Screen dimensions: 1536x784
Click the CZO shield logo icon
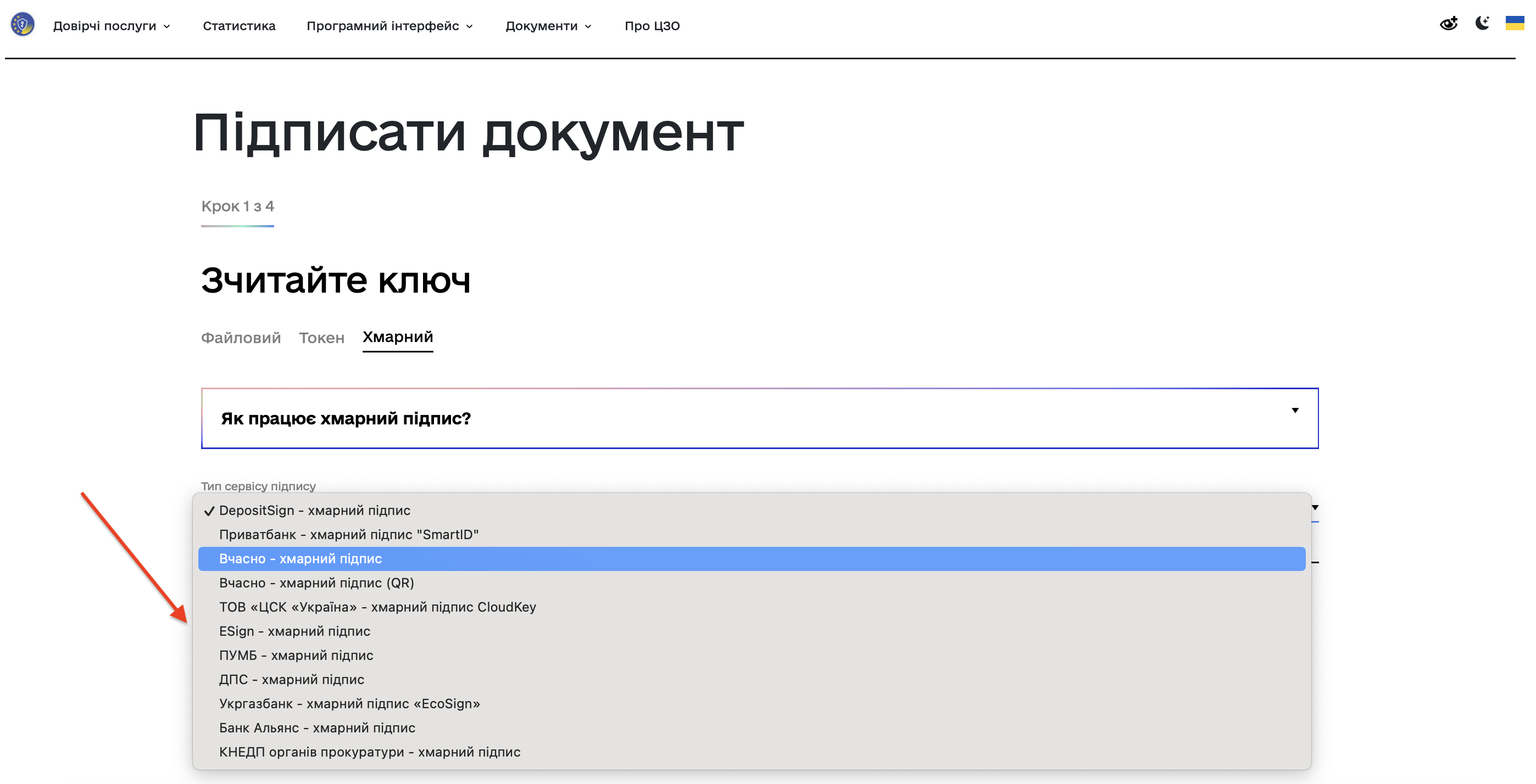[x=23, y=25]
